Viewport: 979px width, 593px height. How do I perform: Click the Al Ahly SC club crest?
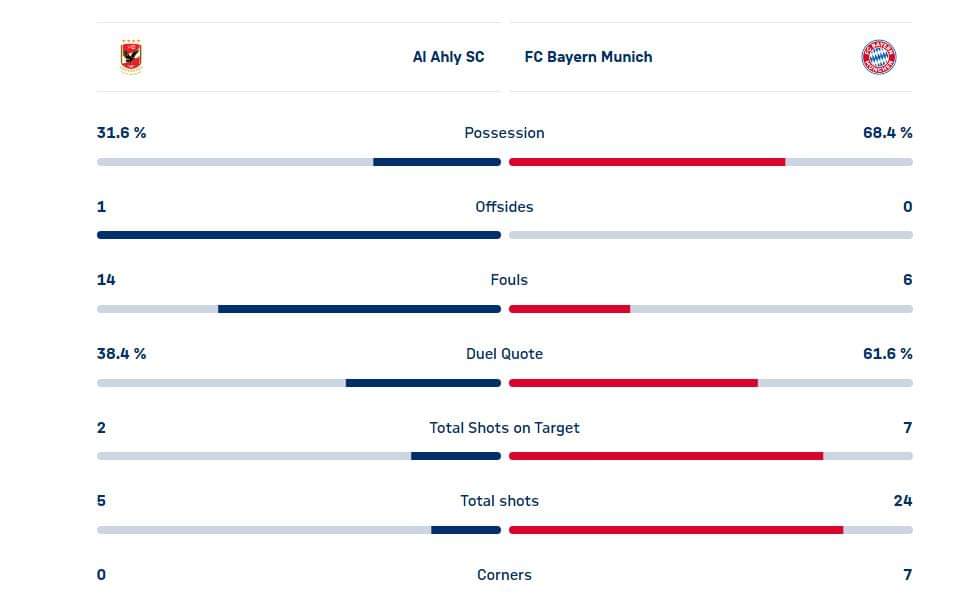131,57
